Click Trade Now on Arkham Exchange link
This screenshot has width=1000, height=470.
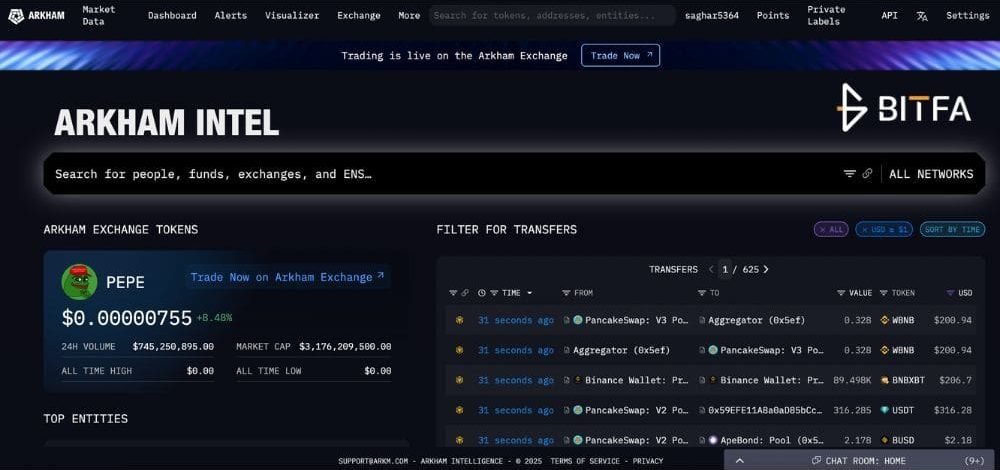[x=287, y=277]
